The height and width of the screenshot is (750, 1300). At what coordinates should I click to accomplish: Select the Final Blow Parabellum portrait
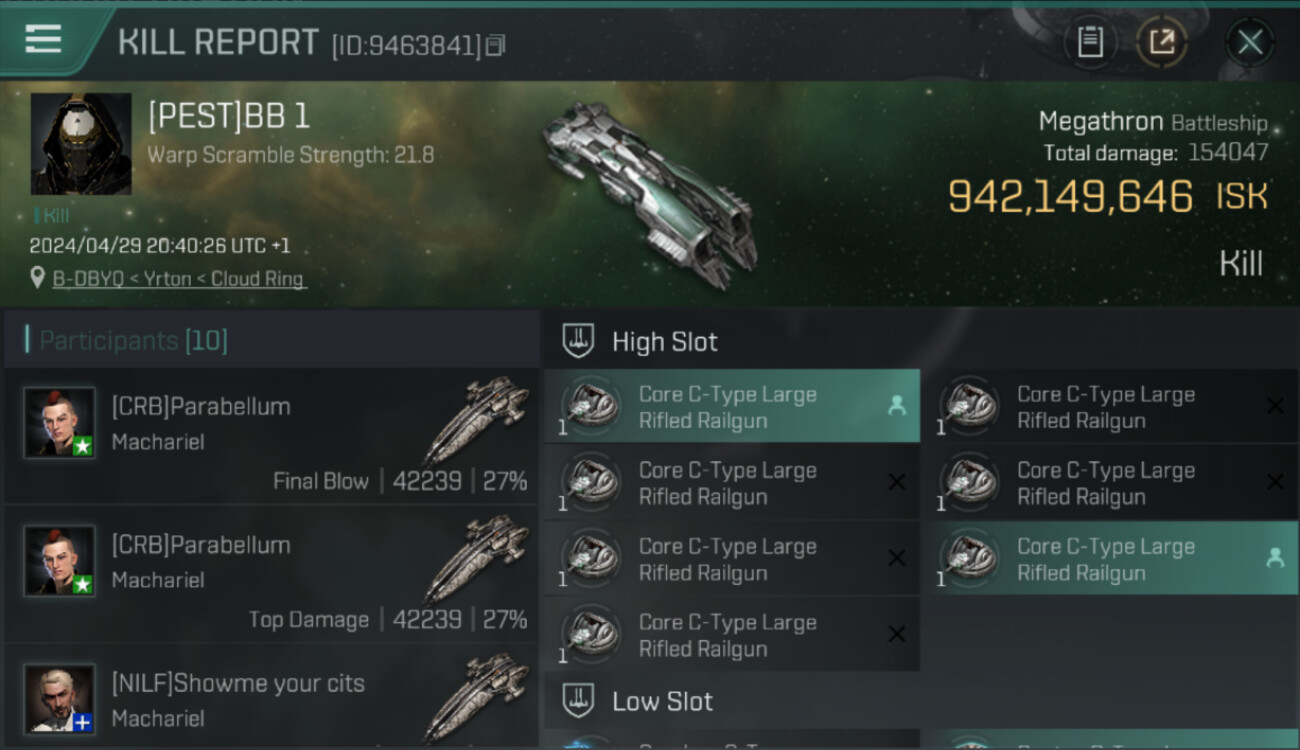pos(60,423)
